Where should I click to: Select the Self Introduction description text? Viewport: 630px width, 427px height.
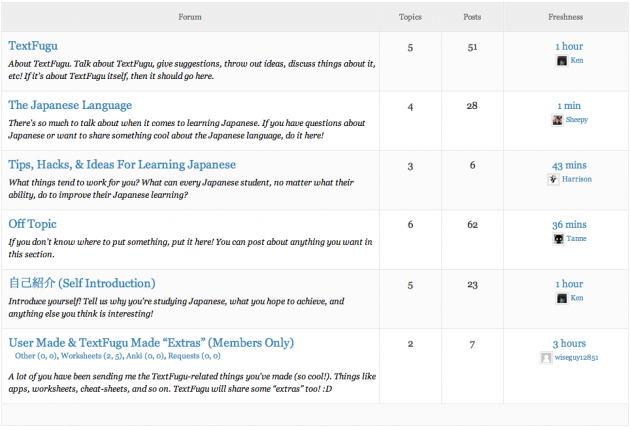click(176, 307)
